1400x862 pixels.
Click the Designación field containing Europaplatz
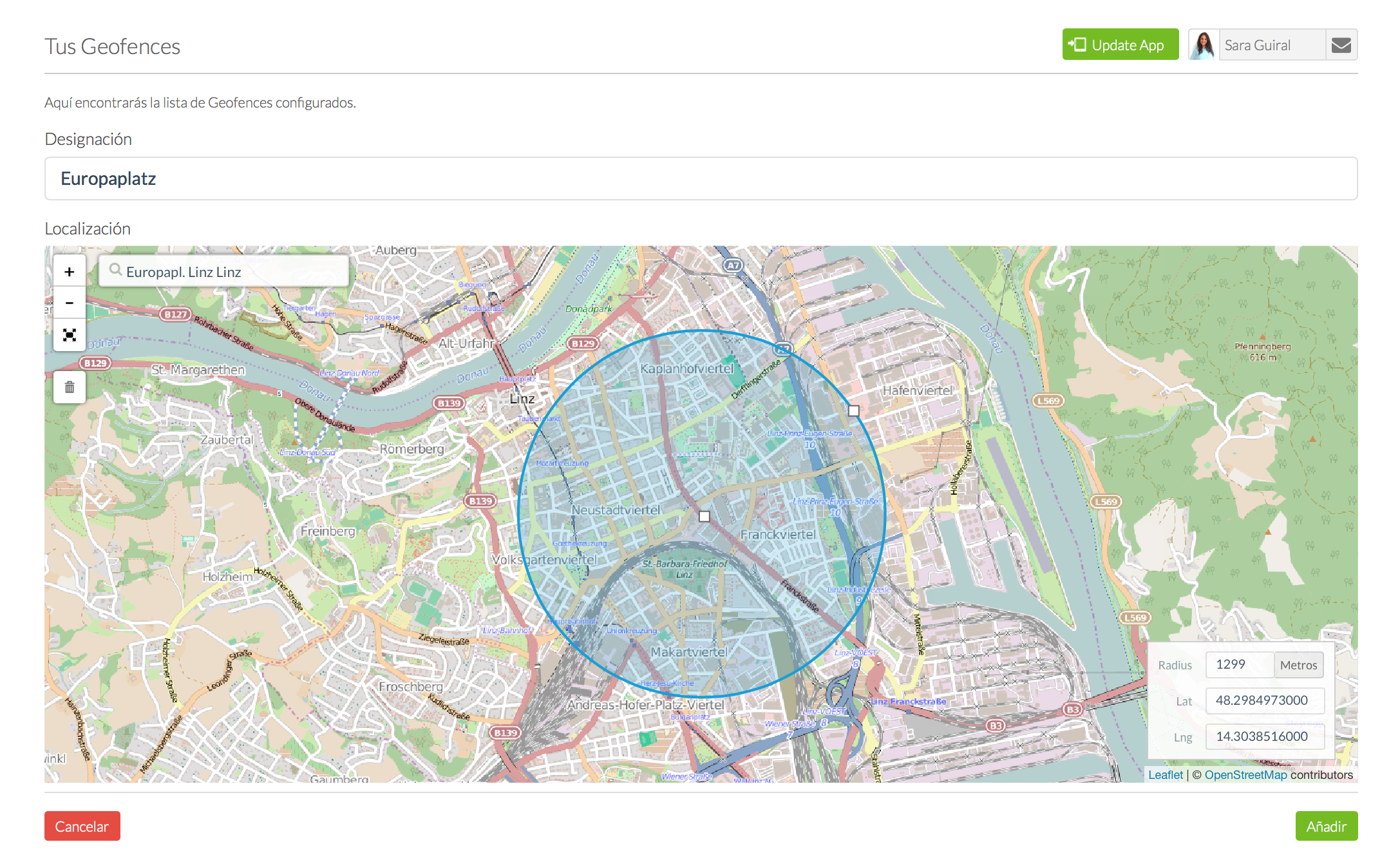pos(701,179)
